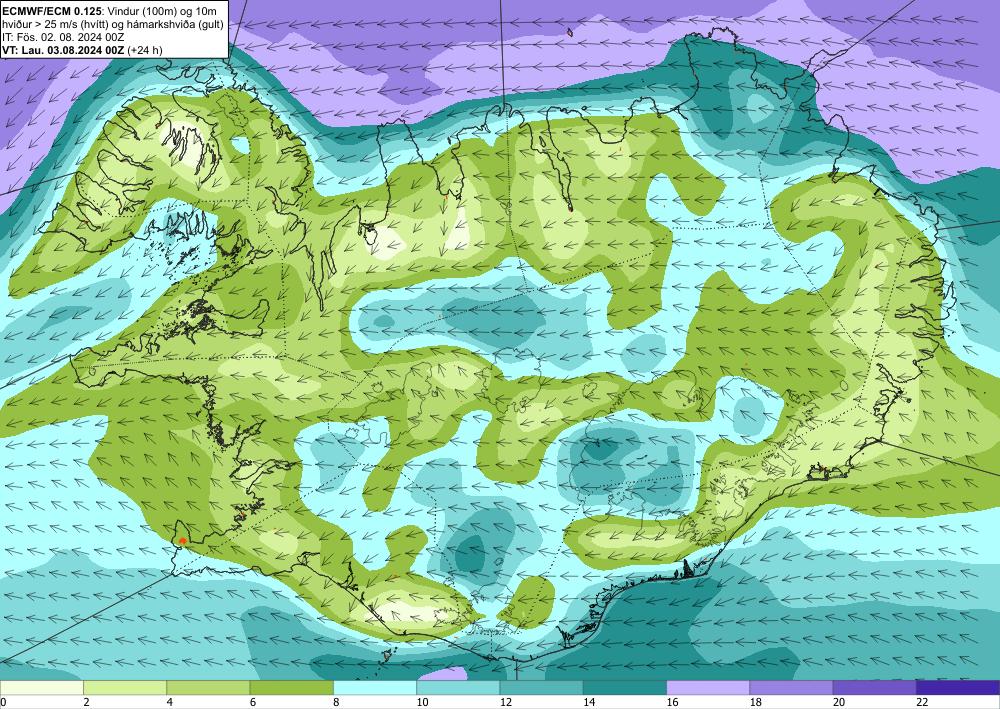Image resolution: width=1000 pixels, height=709 pixels.
Task: Click the 'VT: Lau. 03.08.2024 00Z' valid time line
Action: point(63,50)
